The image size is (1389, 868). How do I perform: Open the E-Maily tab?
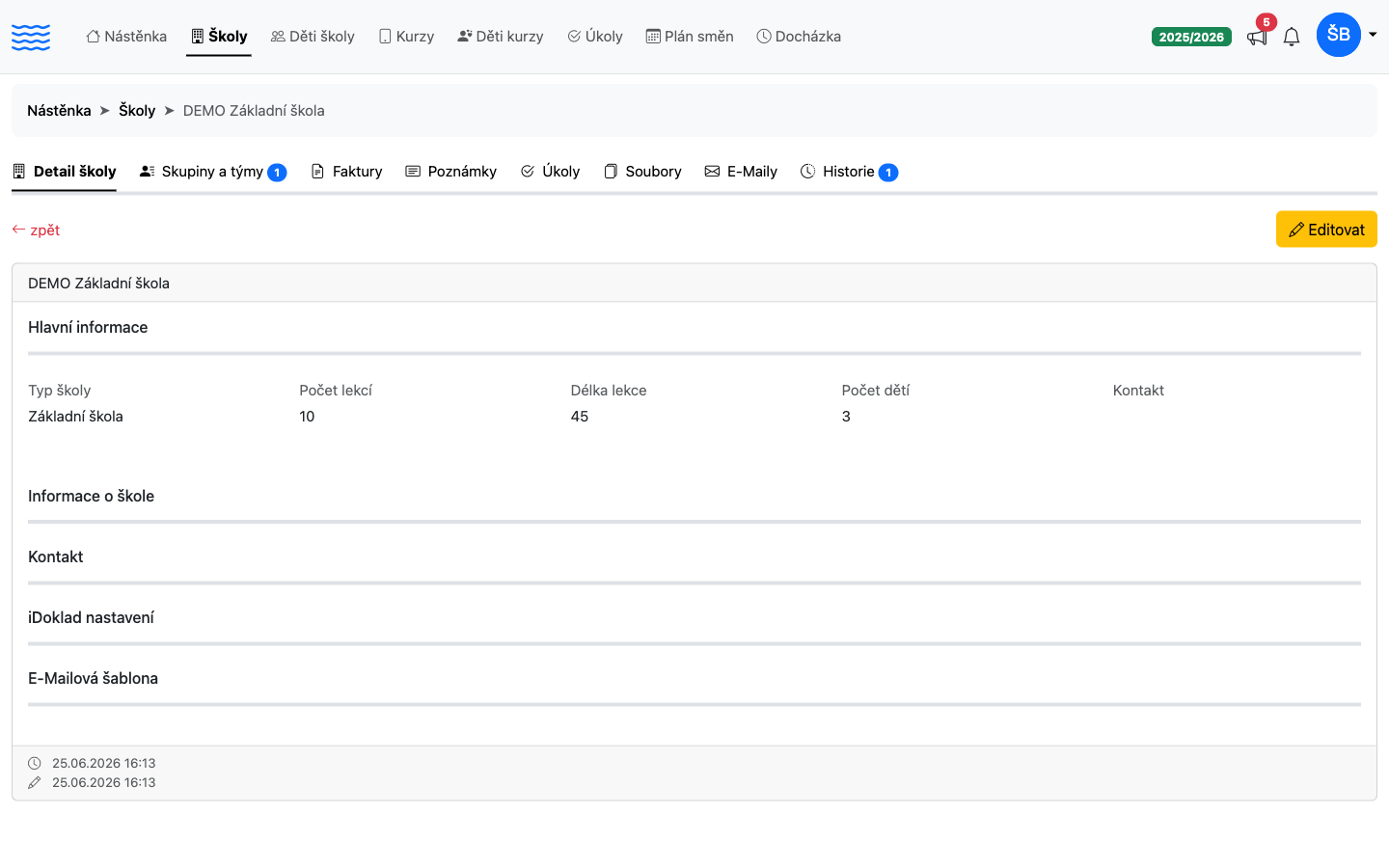pos(741,172)
